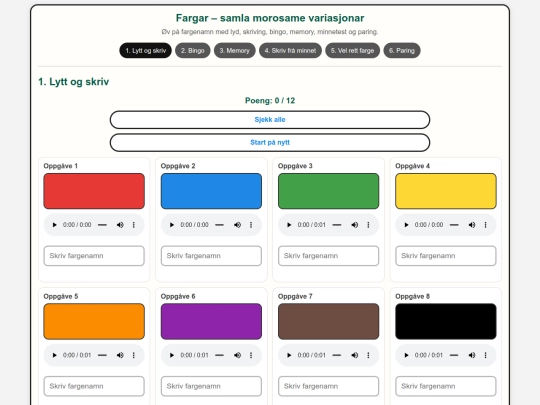Seek on Oppgåve 8 audio progress bar
This screenshot has height=405, width=540.
[454, 355]
